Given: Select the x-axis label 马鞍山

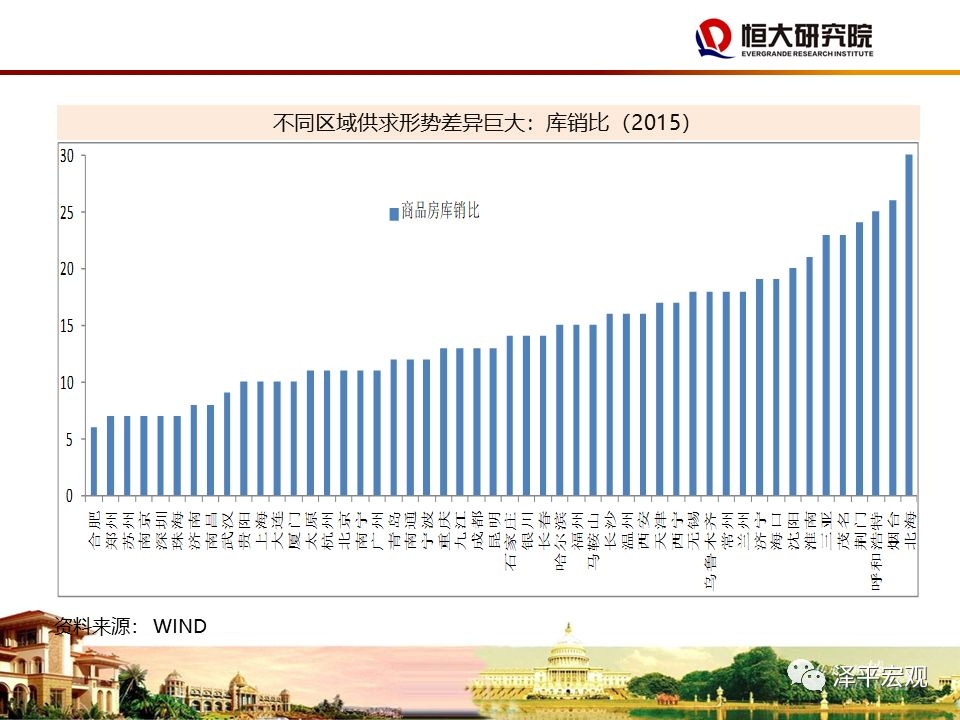Looking at the screenshot, I should pyautogui.click(x=594, y=542).
